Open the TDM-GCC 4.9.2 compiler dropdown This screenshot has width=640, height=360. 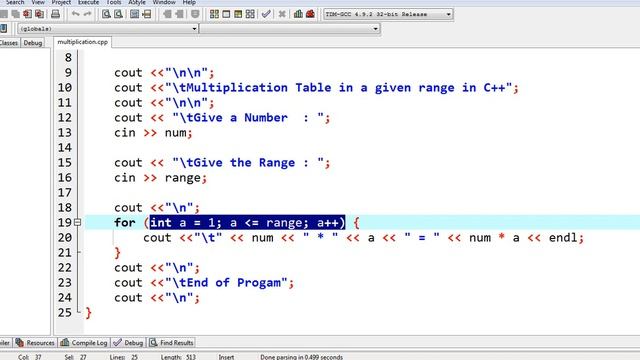(x=388, y=14)
